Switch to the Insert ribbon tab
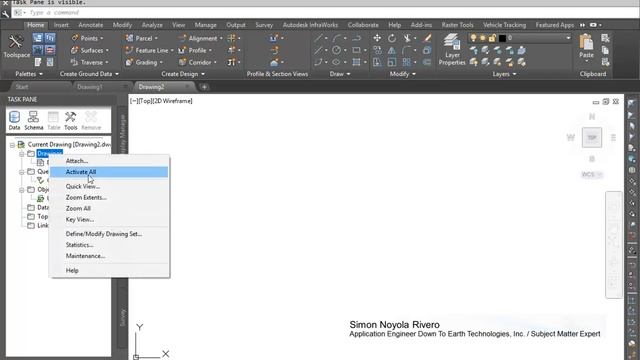Viewport: 640px width, 360px height. (x=61, y=25)
